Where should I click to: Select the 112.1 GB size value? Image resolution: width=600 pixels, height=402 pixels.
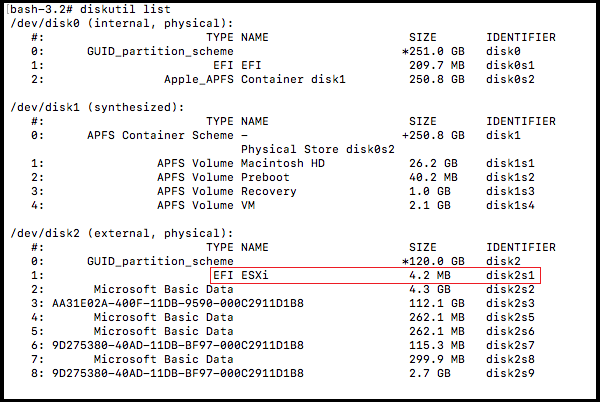[x=433, y=303]
